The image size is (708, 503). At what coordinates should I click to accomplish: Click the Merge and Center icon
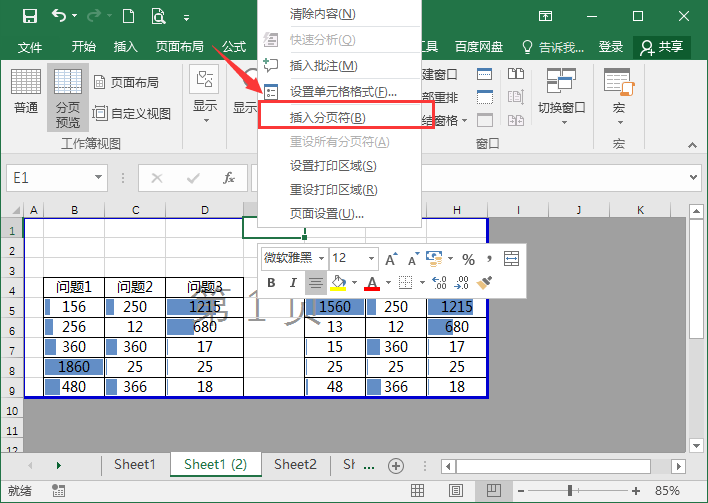pos(511,259)
